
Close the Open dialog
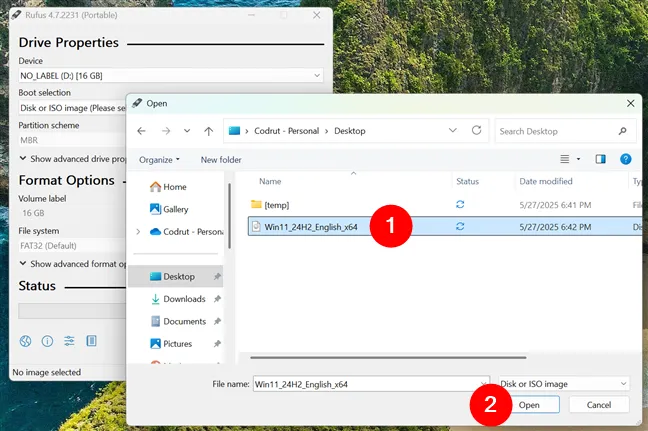[630, 103]
